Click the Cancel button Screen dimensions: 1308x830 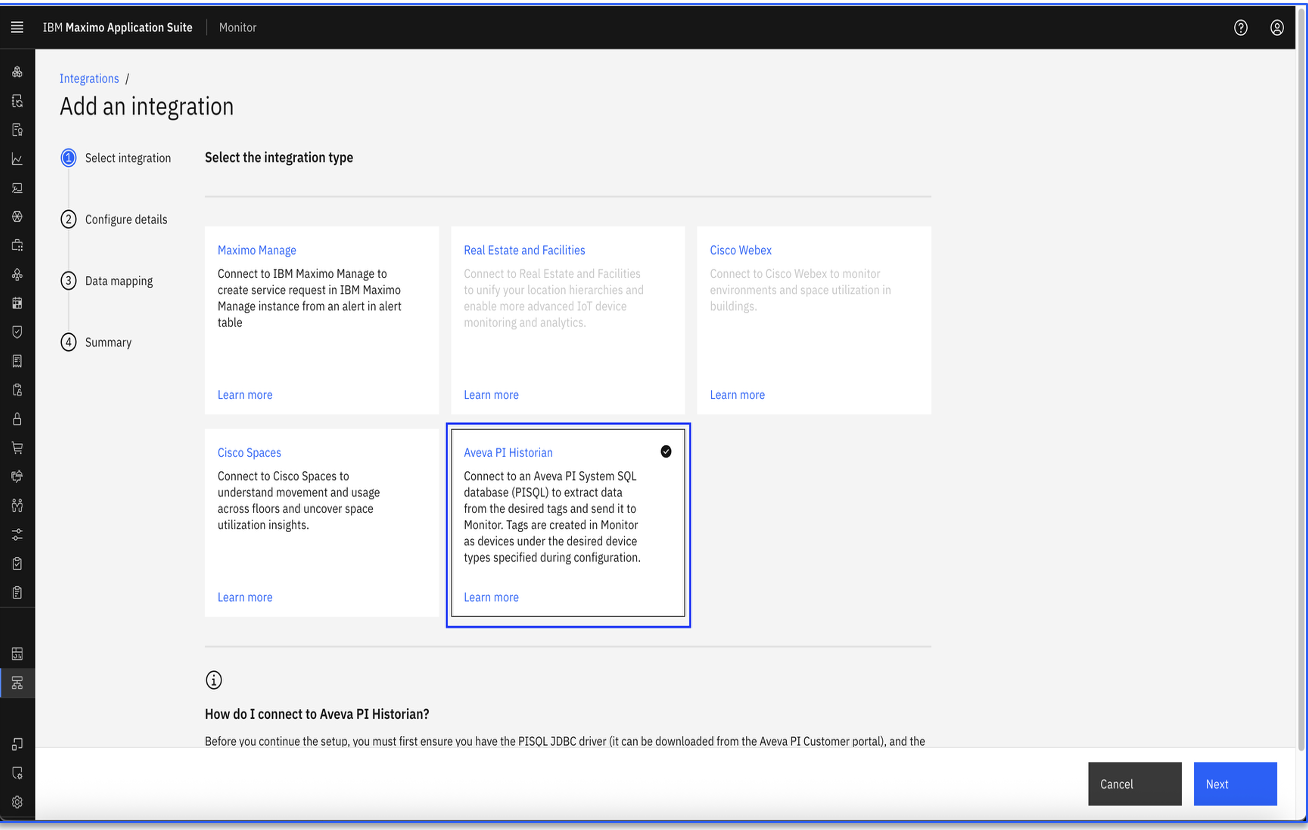(x=1135, y=784)
